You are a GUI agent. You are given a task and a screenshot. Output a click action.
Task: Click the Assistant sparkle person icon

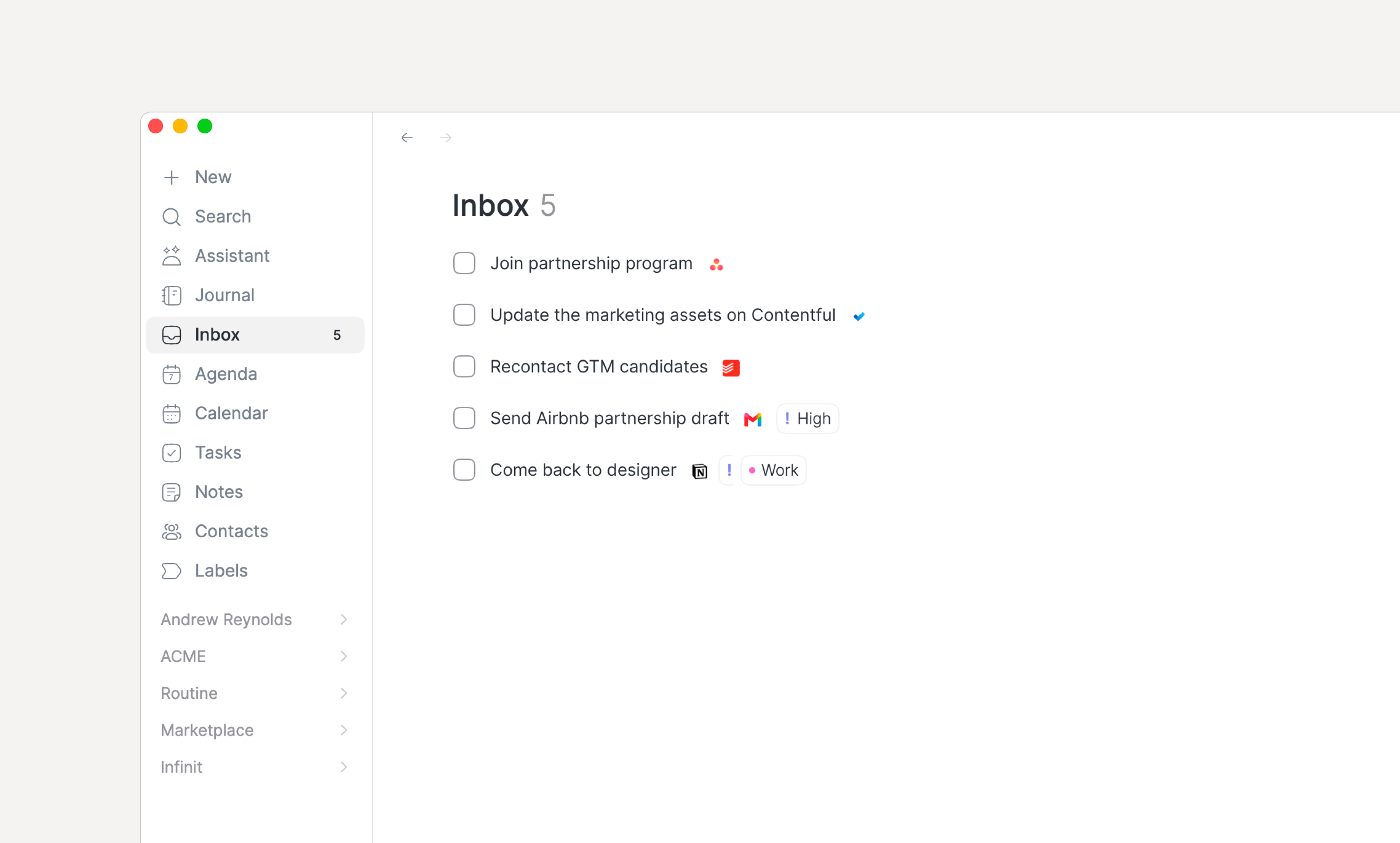[x=171, y=256]
